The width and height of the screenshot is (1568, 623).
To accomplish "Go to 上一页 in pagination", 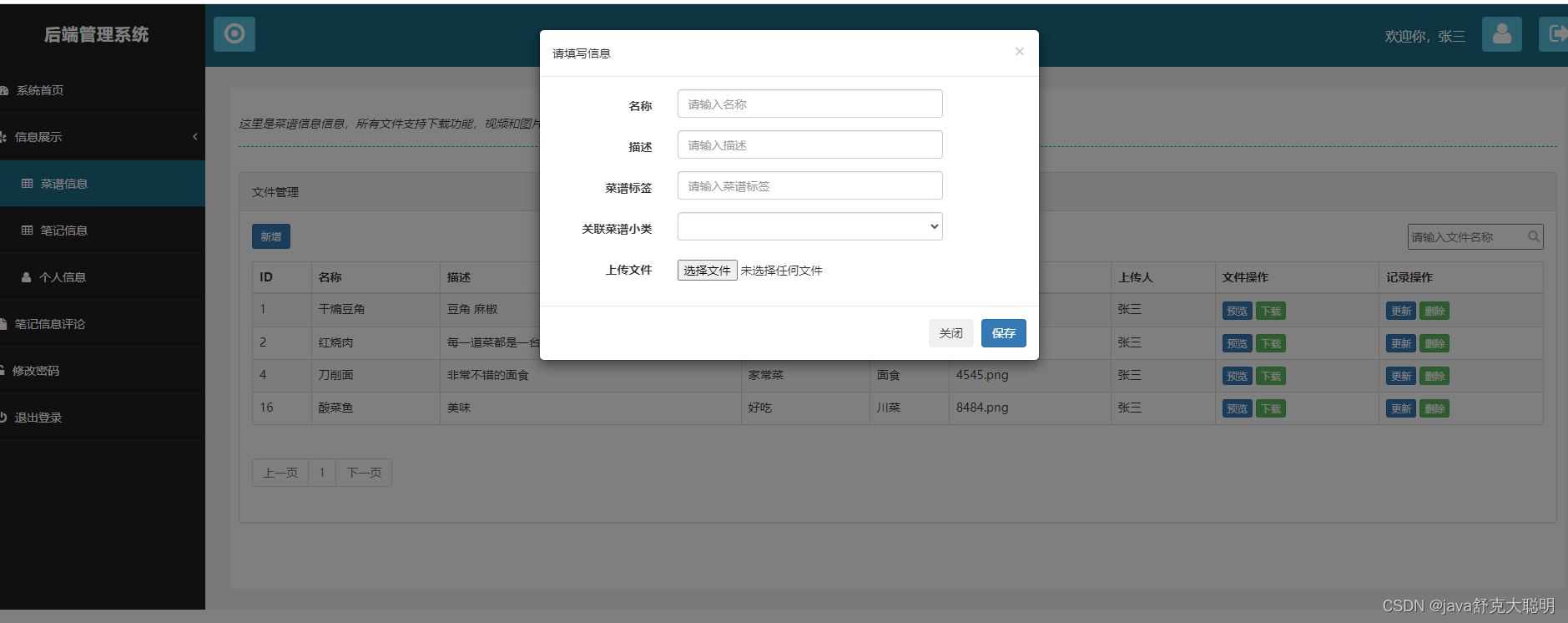I will 280,473.
